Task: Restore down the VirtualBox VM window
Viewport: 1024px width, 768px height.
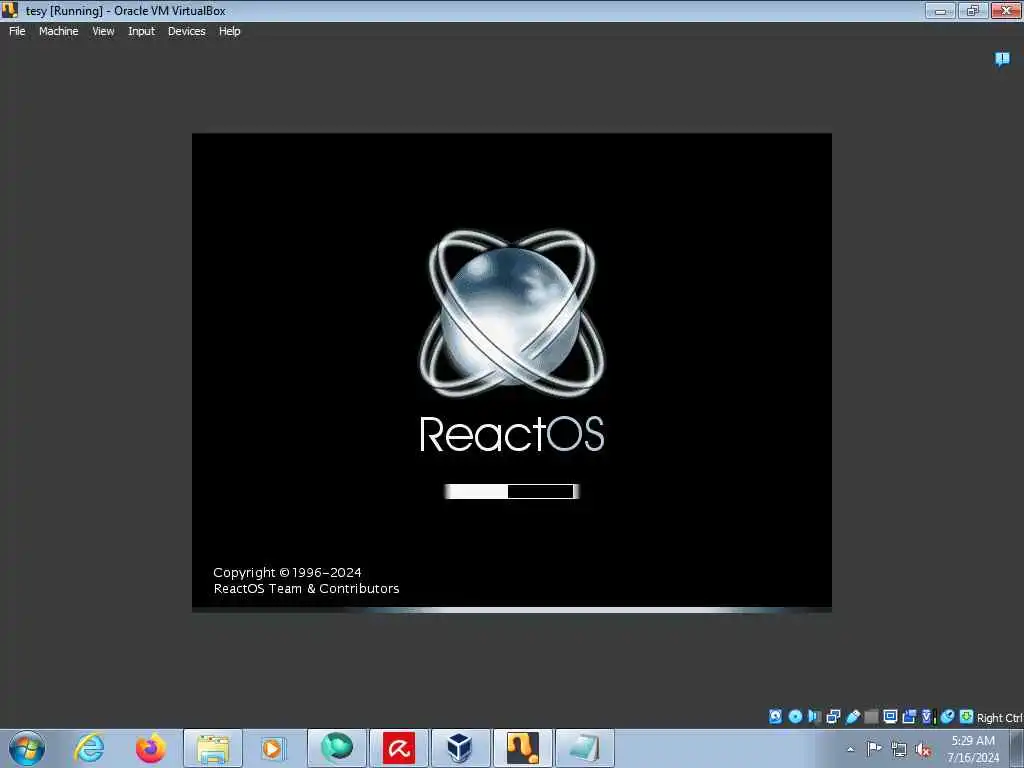Action: 973,10
